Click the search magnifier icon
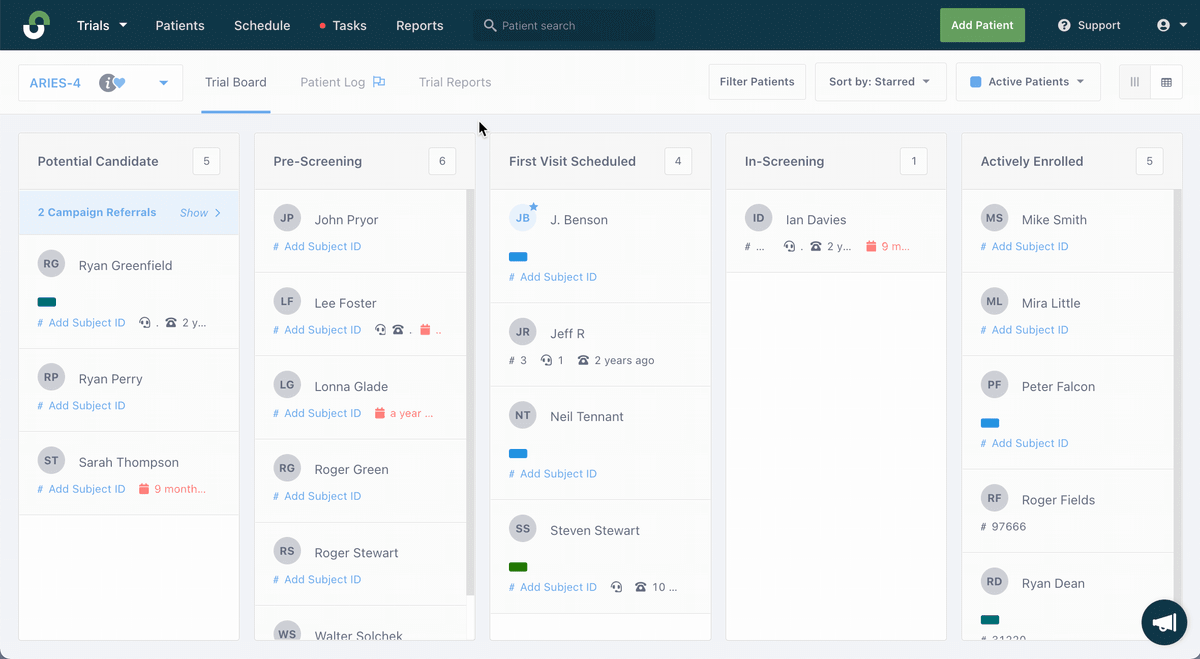The height and width of the screenshot is (659, 1200). pos(490,25)
